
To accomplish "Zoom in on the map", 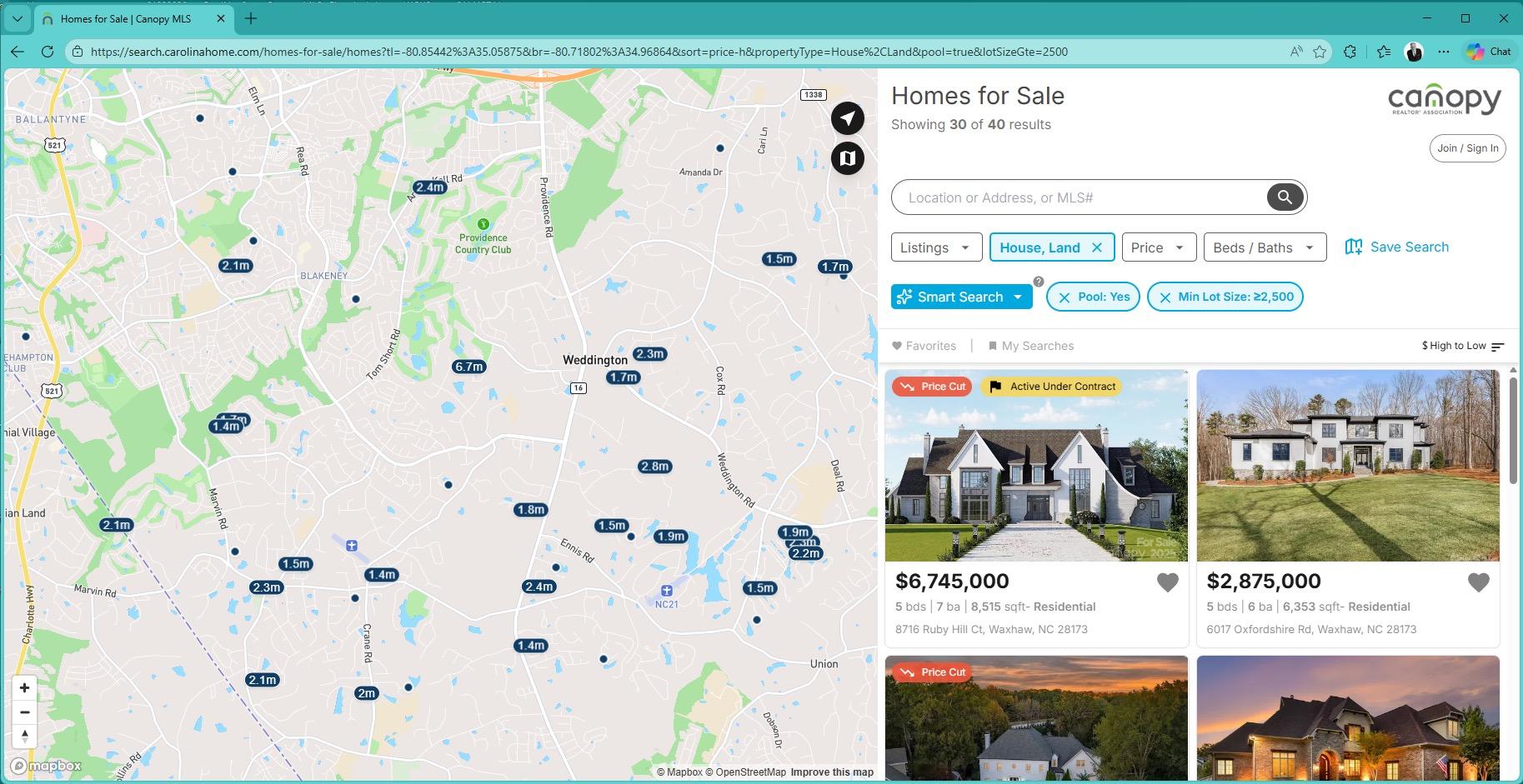I will click(x=25, y=688).
